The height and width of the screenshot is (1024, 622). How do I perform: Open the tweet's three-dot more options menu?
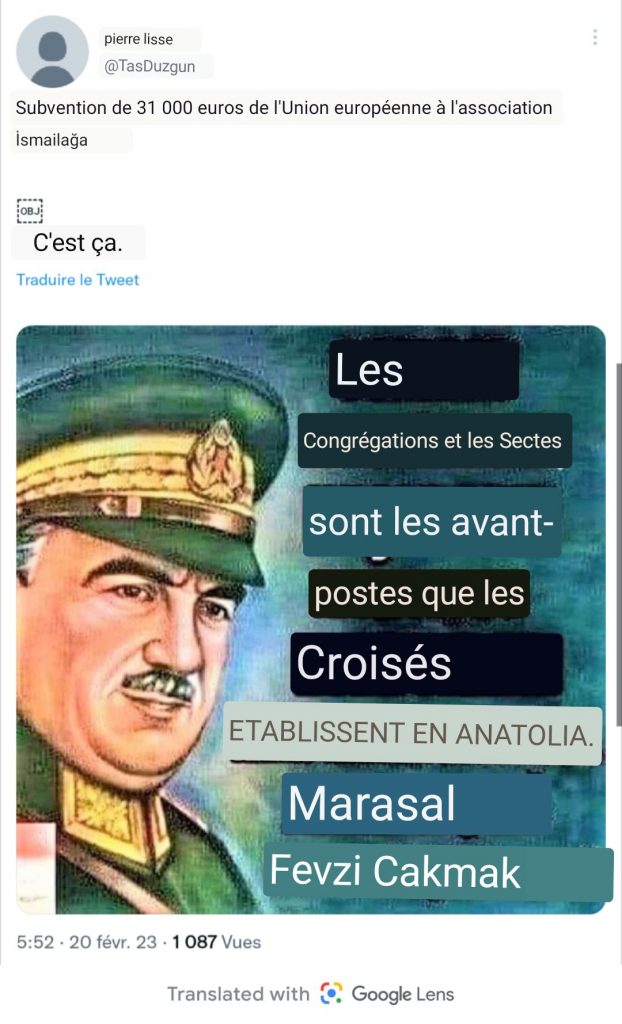point(595,37)
